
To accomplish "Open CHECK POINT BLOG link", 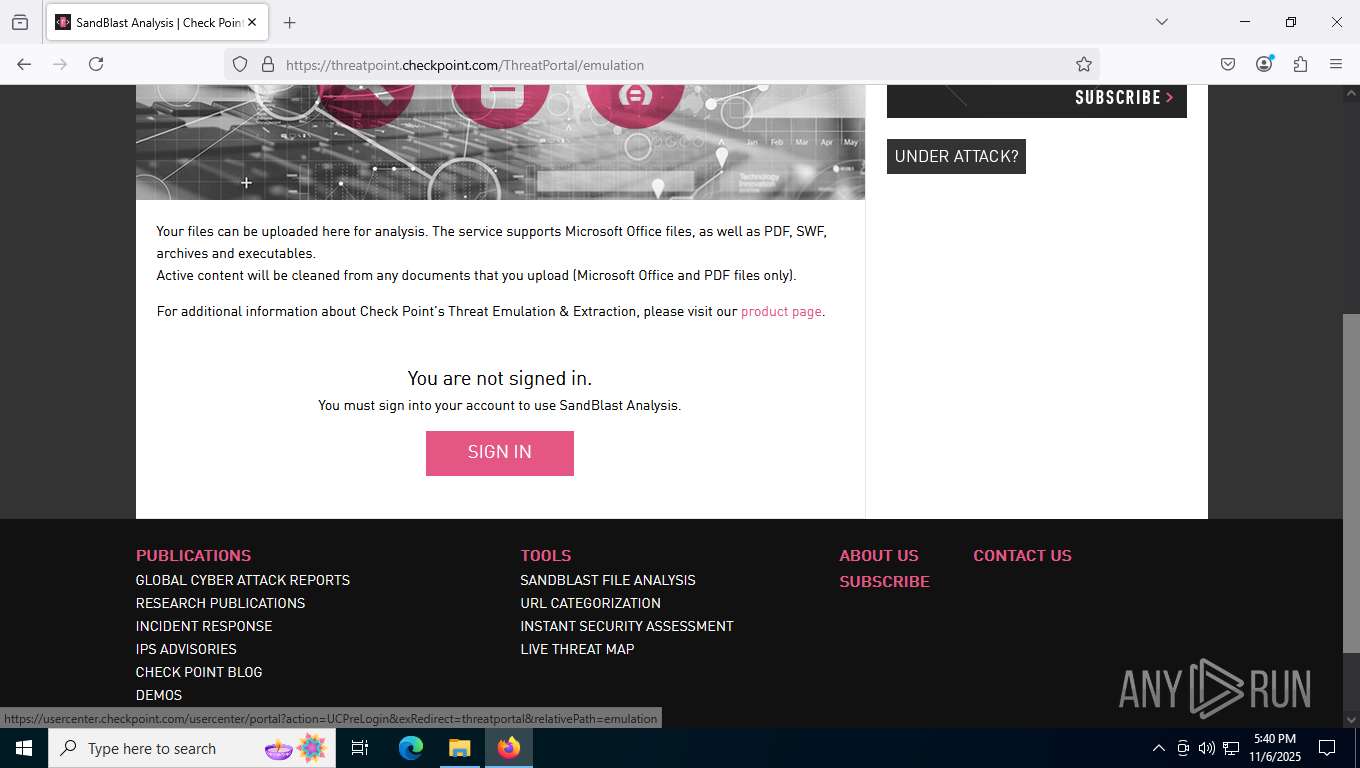I will [x=199, y=672].
